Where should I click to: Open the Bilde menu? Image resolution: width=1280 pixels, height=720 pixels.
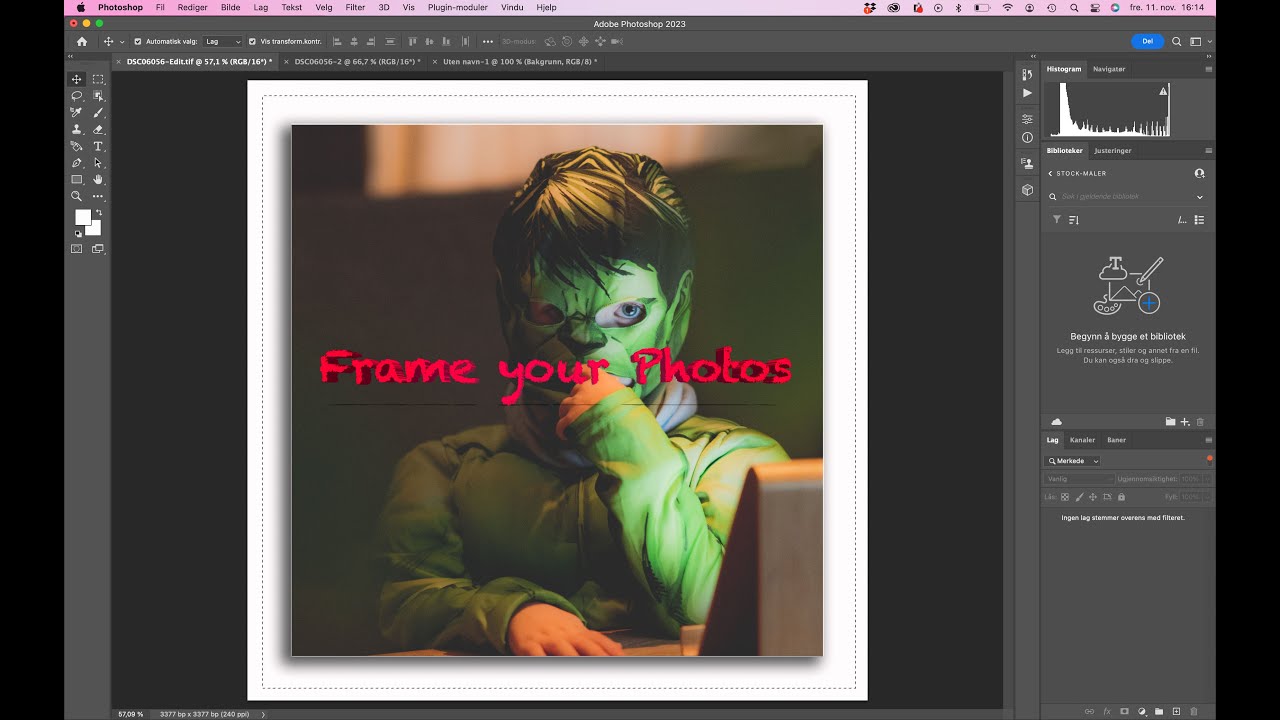click(x=230, y=7)
